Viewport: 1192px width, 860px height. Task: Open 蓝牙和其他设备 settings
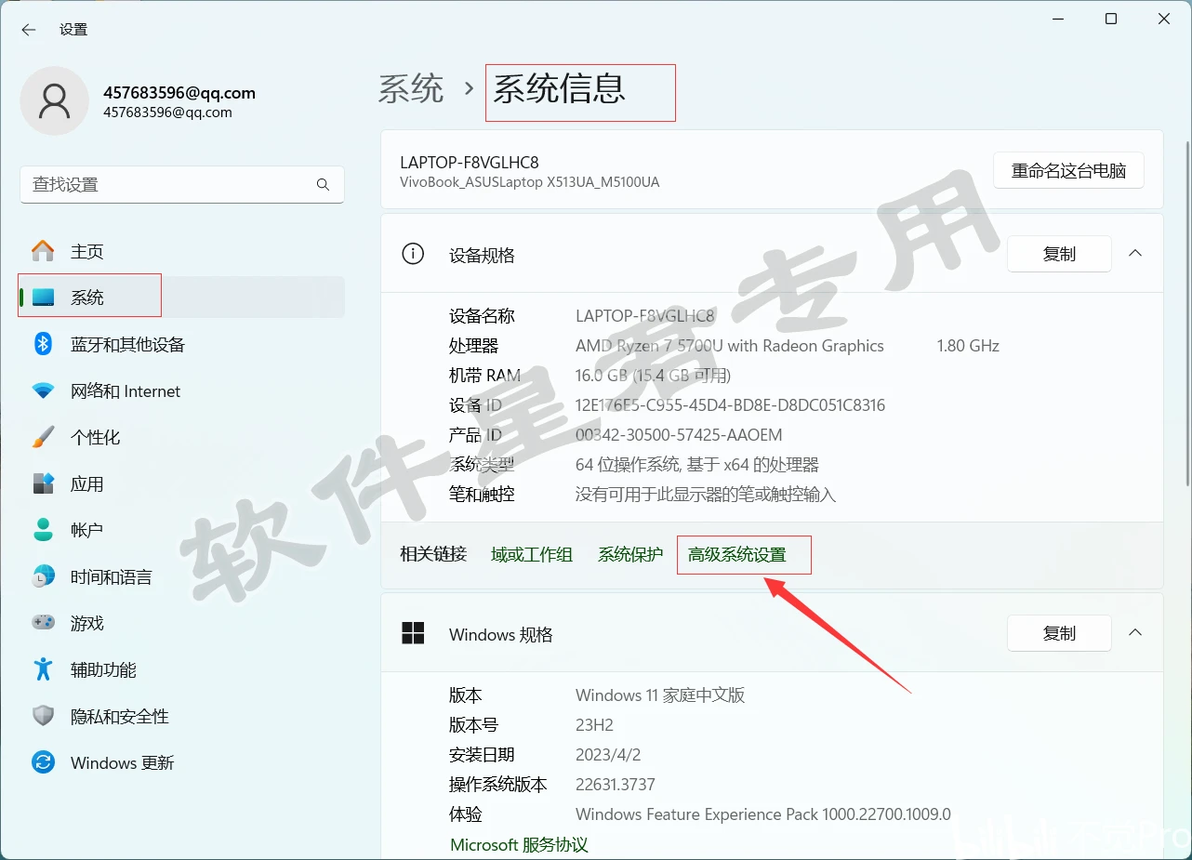182,344
